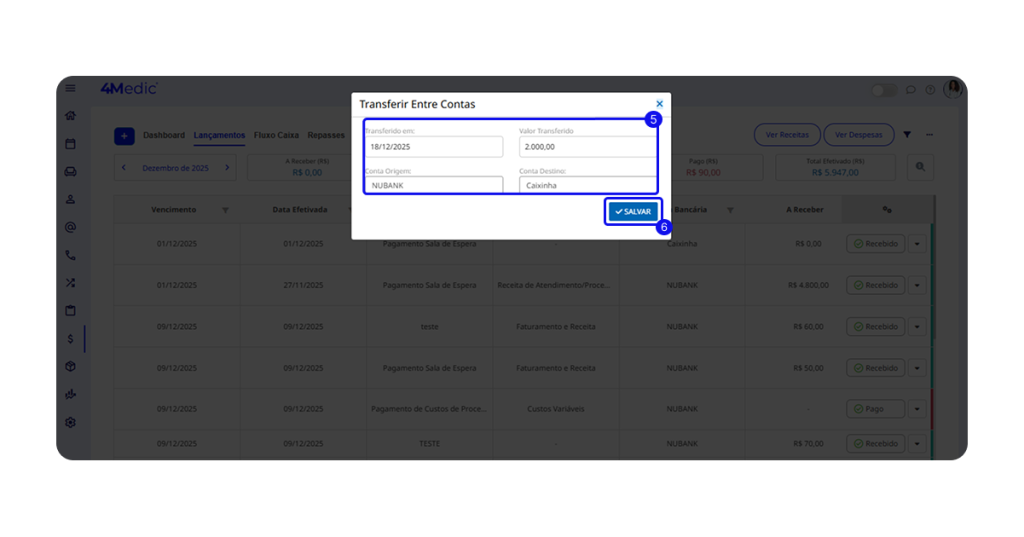
Task: Open the home icon in sidebar
Action: [70, 115]
